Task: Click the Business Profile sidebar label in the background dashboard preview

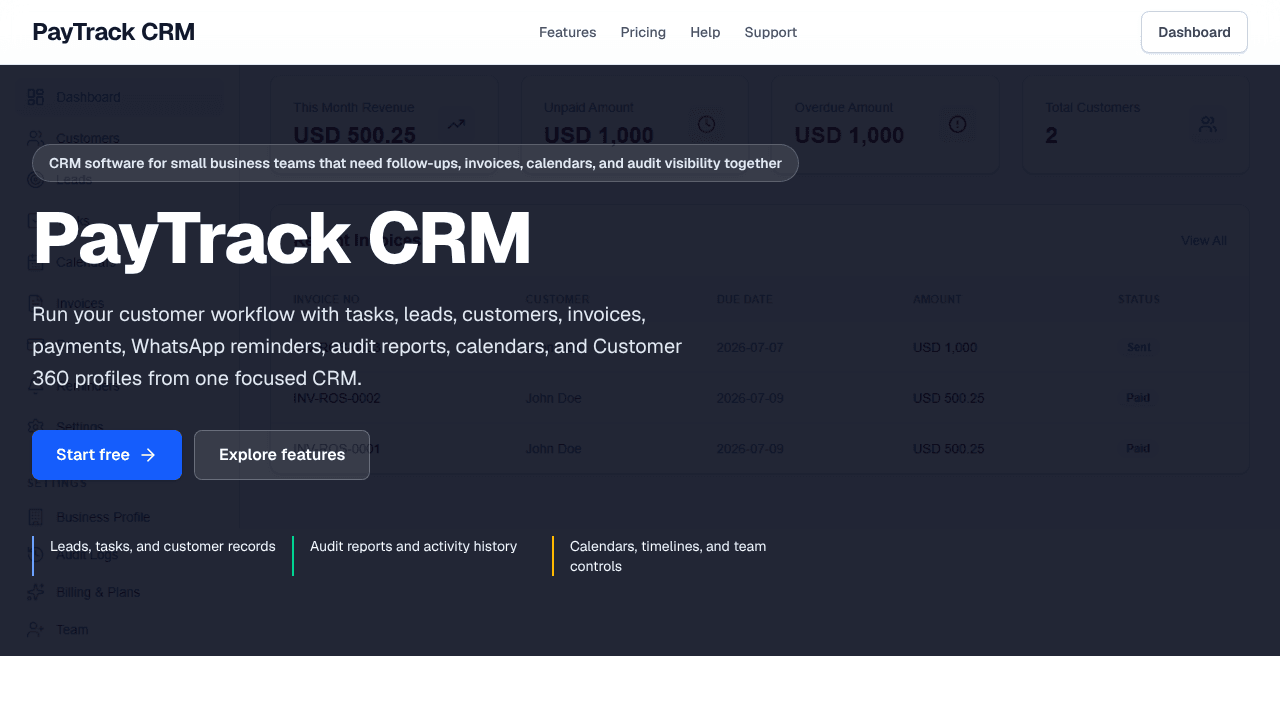Action: (x=103, y=517)
